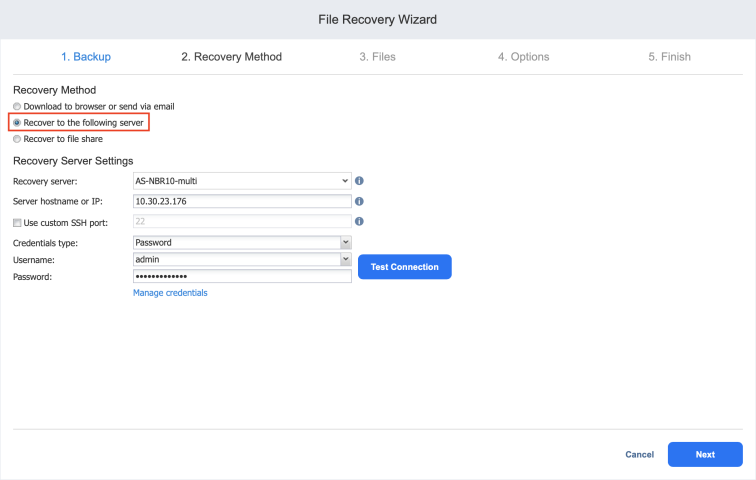
Task: Choose Recover to file share option
Action: pos(17,139)
